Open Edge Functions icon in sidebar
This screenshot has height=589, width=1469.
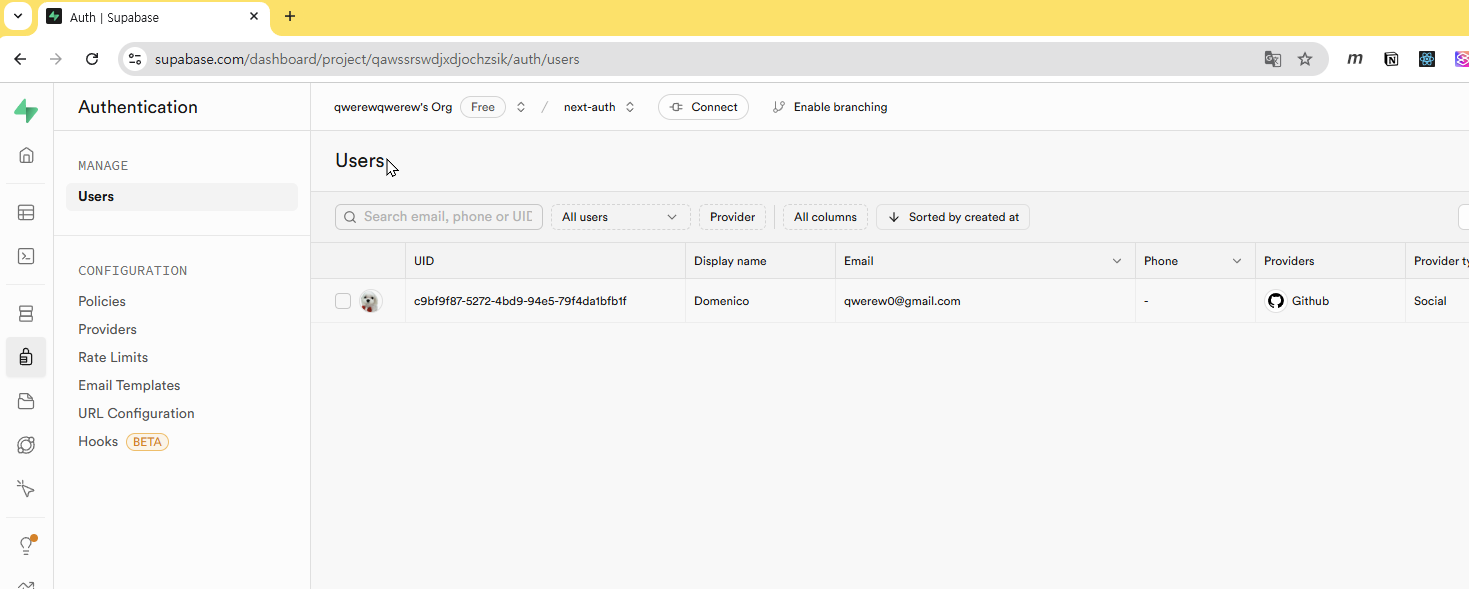(x=26, y=445)
